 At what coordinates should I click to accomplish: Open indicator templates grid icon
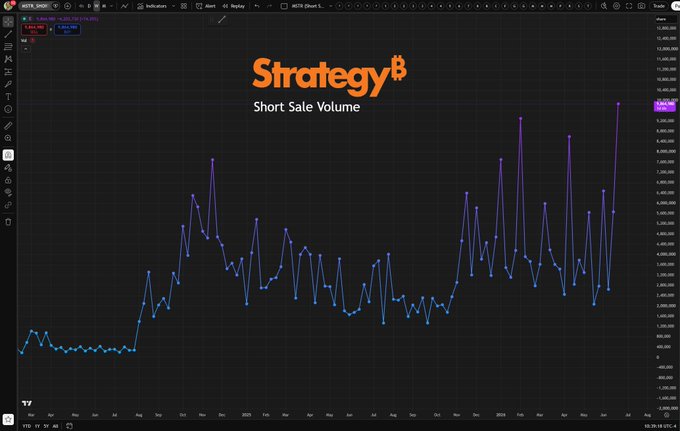point(184,6)
